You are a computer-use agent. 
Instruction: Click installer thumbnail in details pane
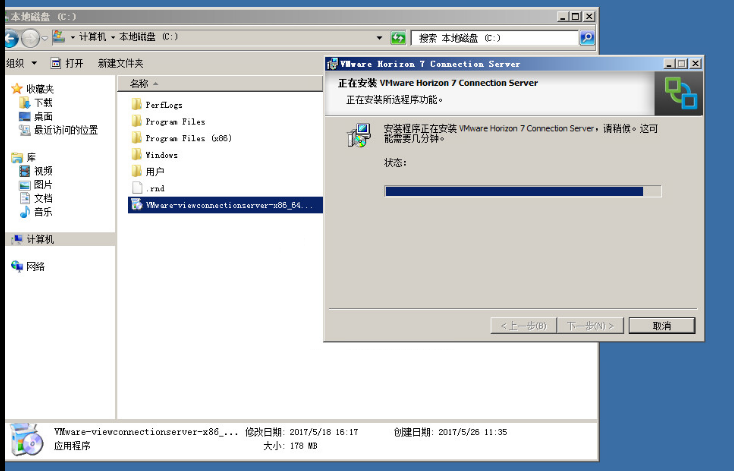pos(27,439)
